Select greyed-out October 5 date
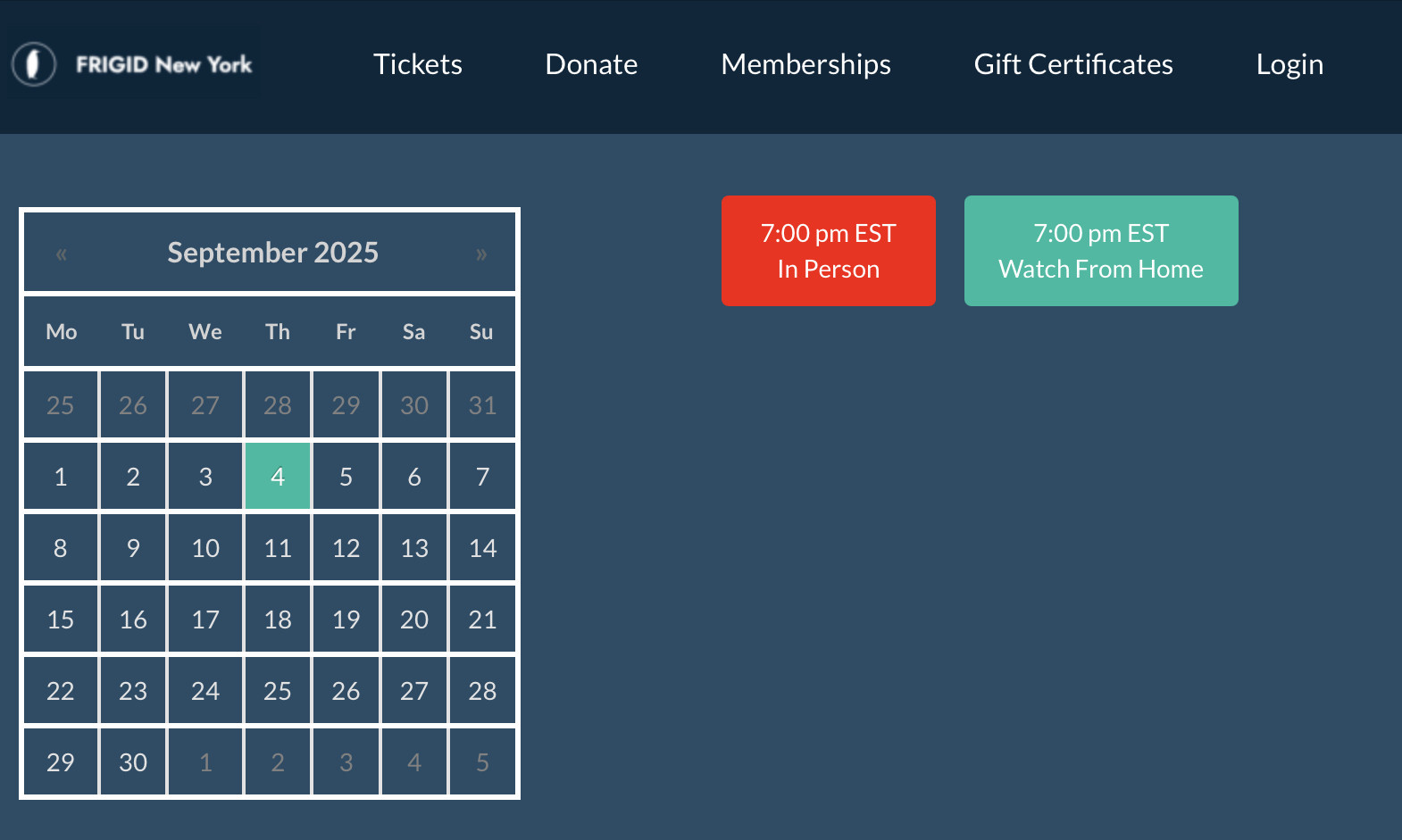 [x=482, y=761]
